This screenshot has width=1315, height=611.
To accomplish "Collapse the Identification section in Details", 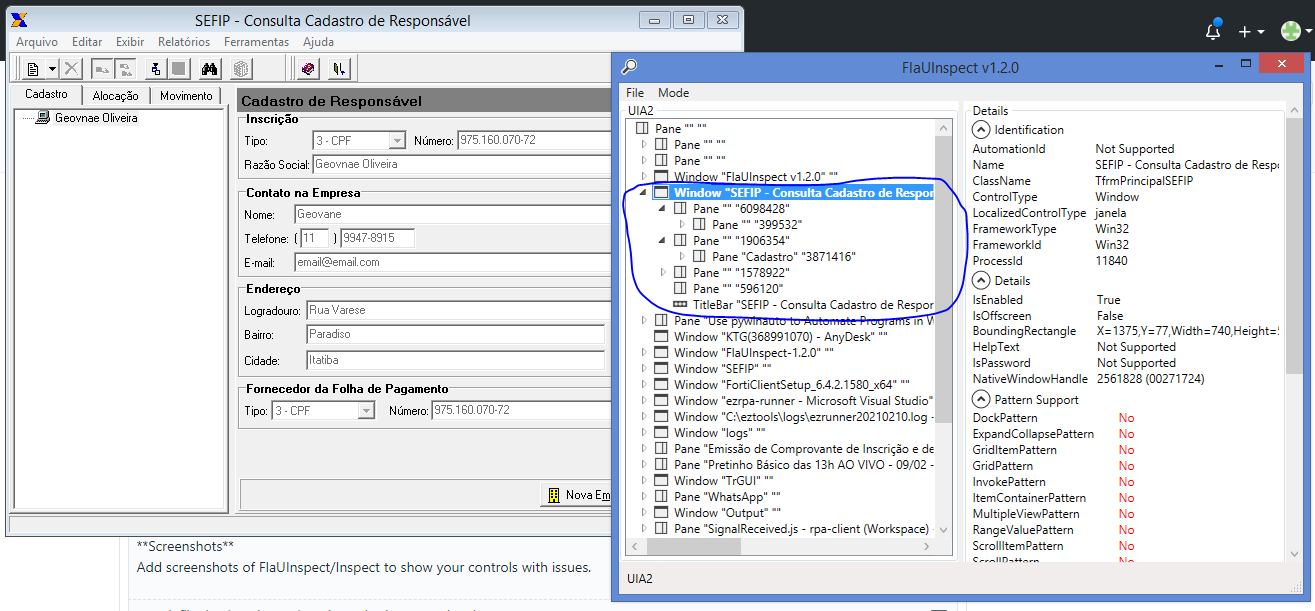I will click(x=980, y=130).
